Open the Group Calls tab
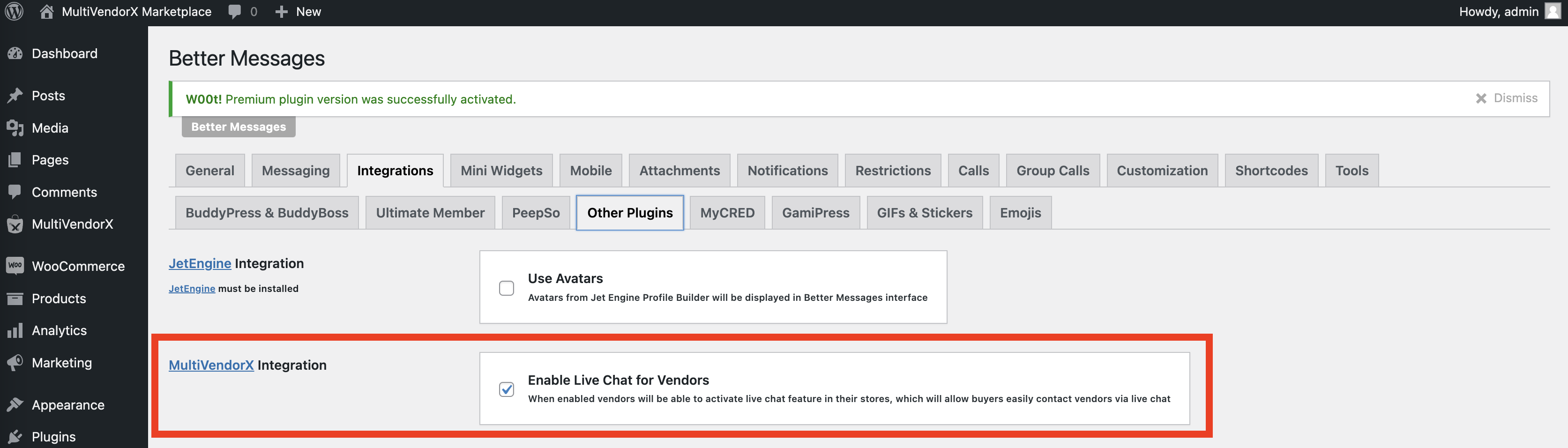Image resolution: width=1568 pixels, height=448 pixels. [1053, 171]
